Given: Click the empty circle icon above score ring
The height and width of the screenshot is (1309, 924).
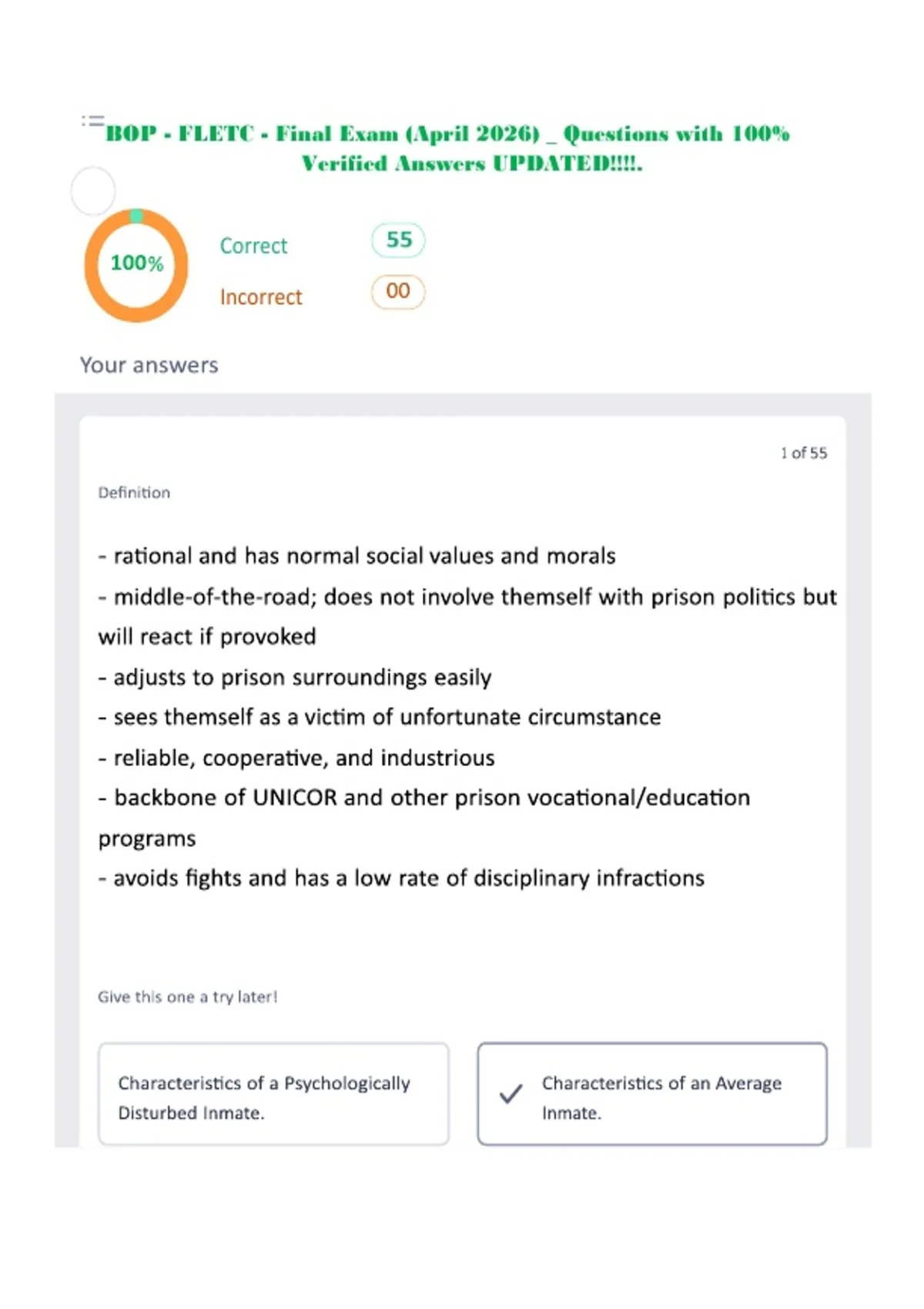Looking at the screenshot, I should pos(93,191).
